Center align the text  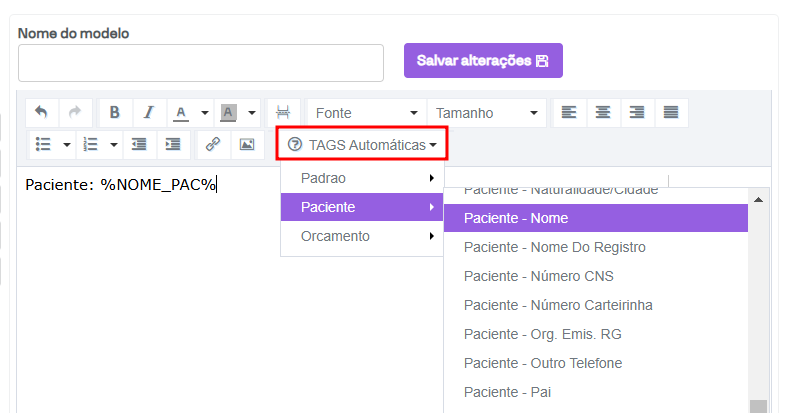point(603,113)
